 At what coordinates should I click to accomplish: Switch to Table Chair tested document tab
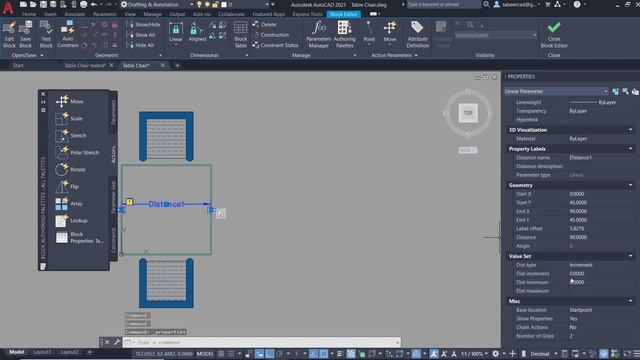85,65
